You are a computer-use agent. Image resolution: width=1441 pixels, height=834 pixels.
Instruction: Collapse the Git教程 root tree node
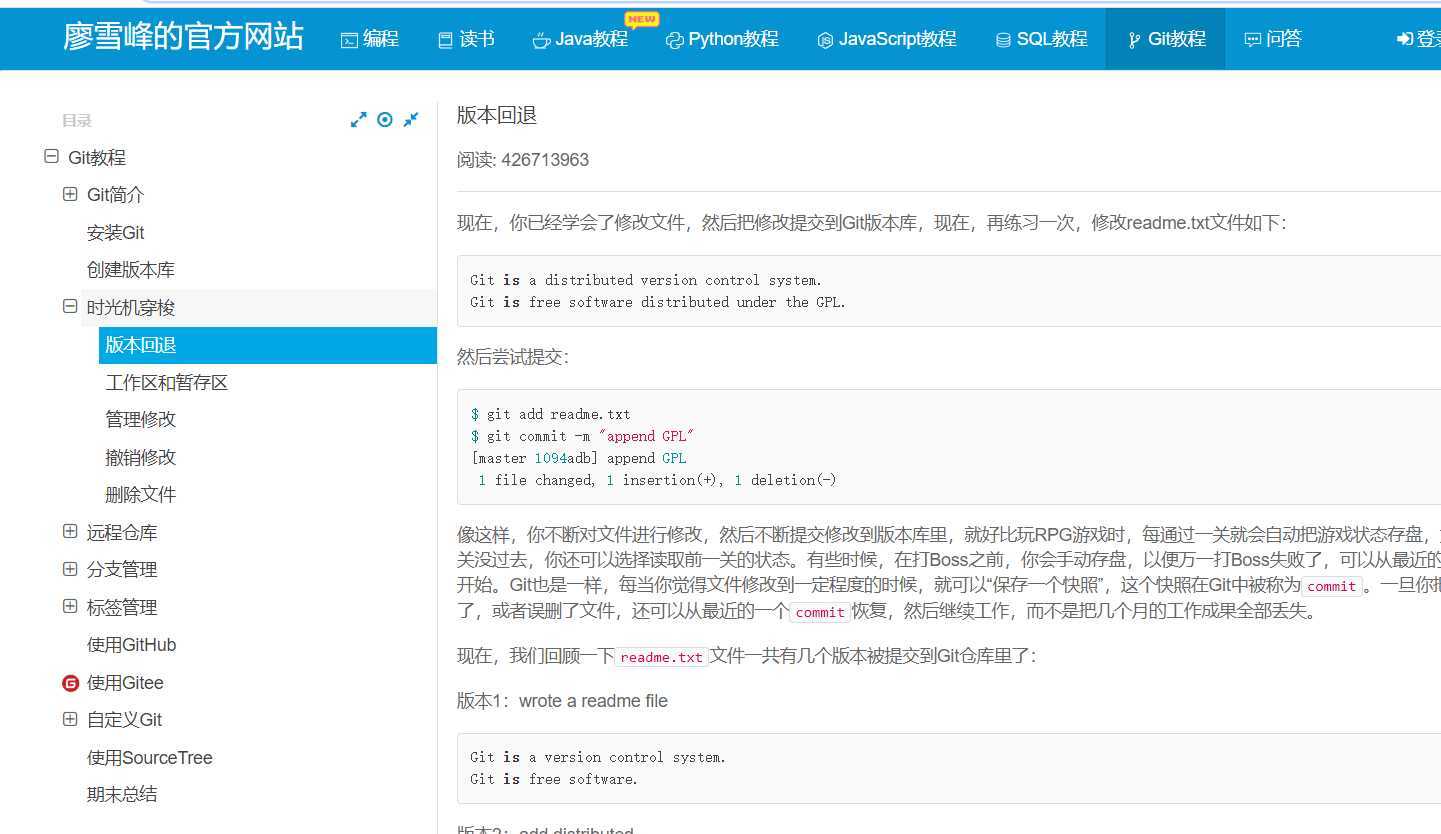tap(51, 157)
